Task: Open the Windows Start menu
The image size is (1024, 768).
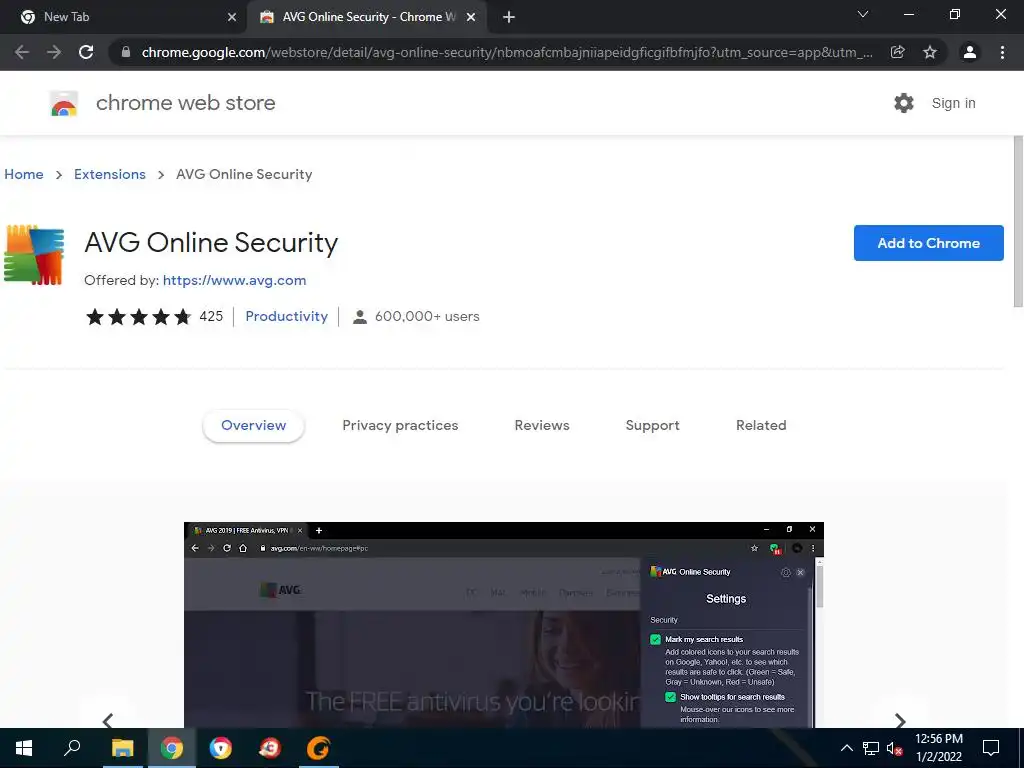Action: point(24,748)
